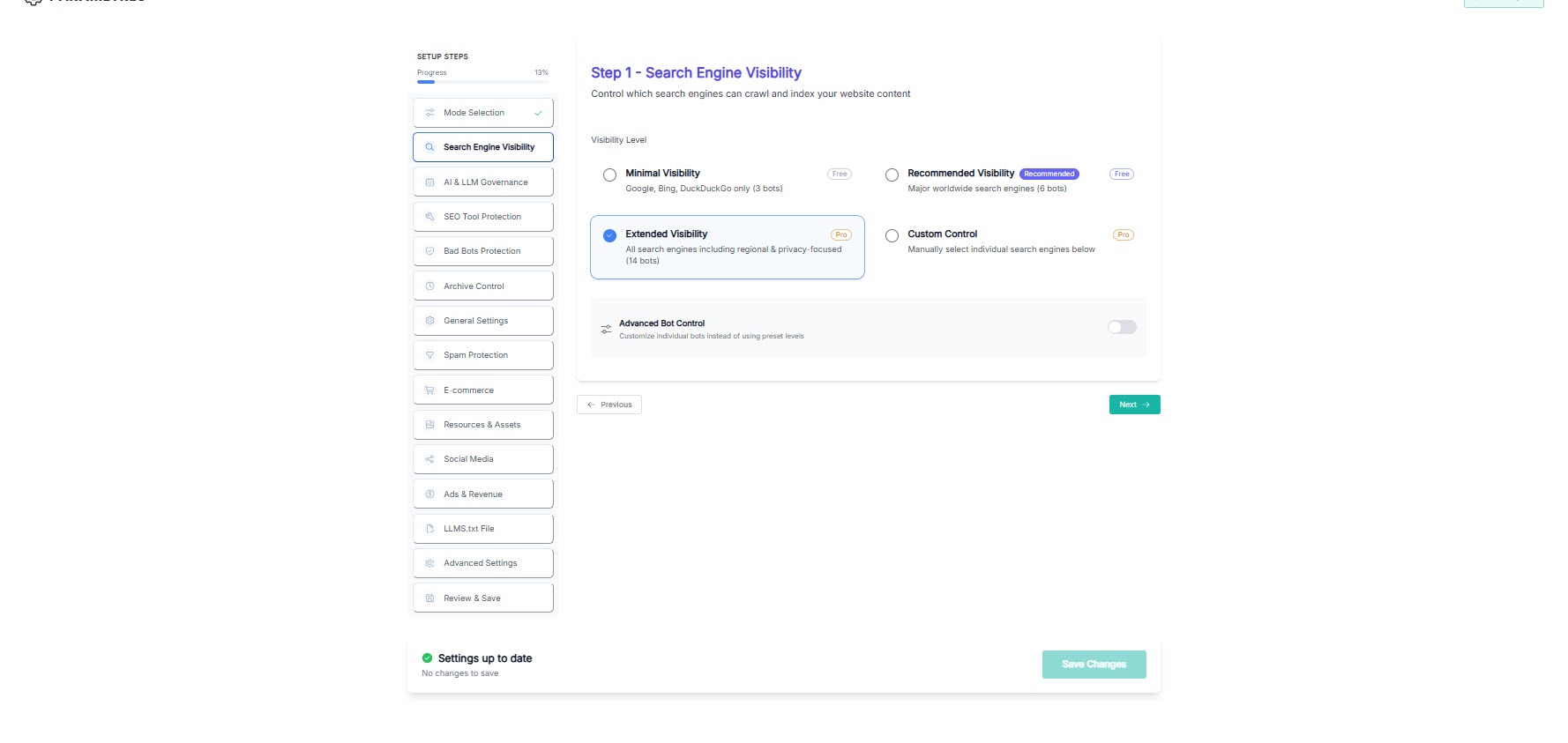Click the sliders icon next to Advanced Bot Control

tap(606, 330)
